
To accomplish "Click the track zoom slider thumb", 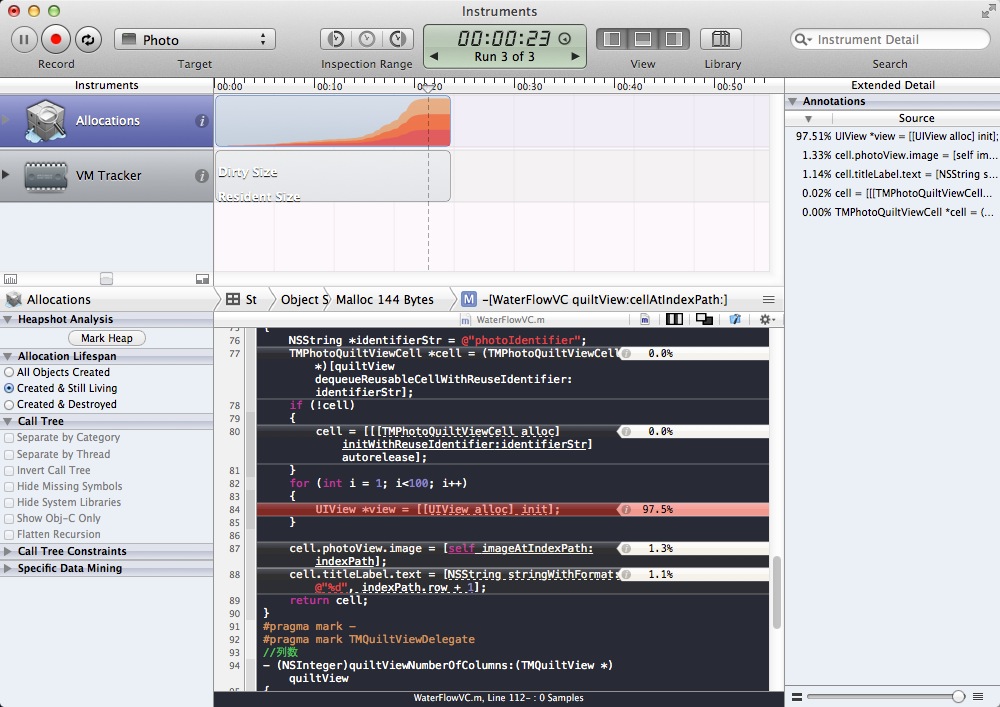I will 107,279.
